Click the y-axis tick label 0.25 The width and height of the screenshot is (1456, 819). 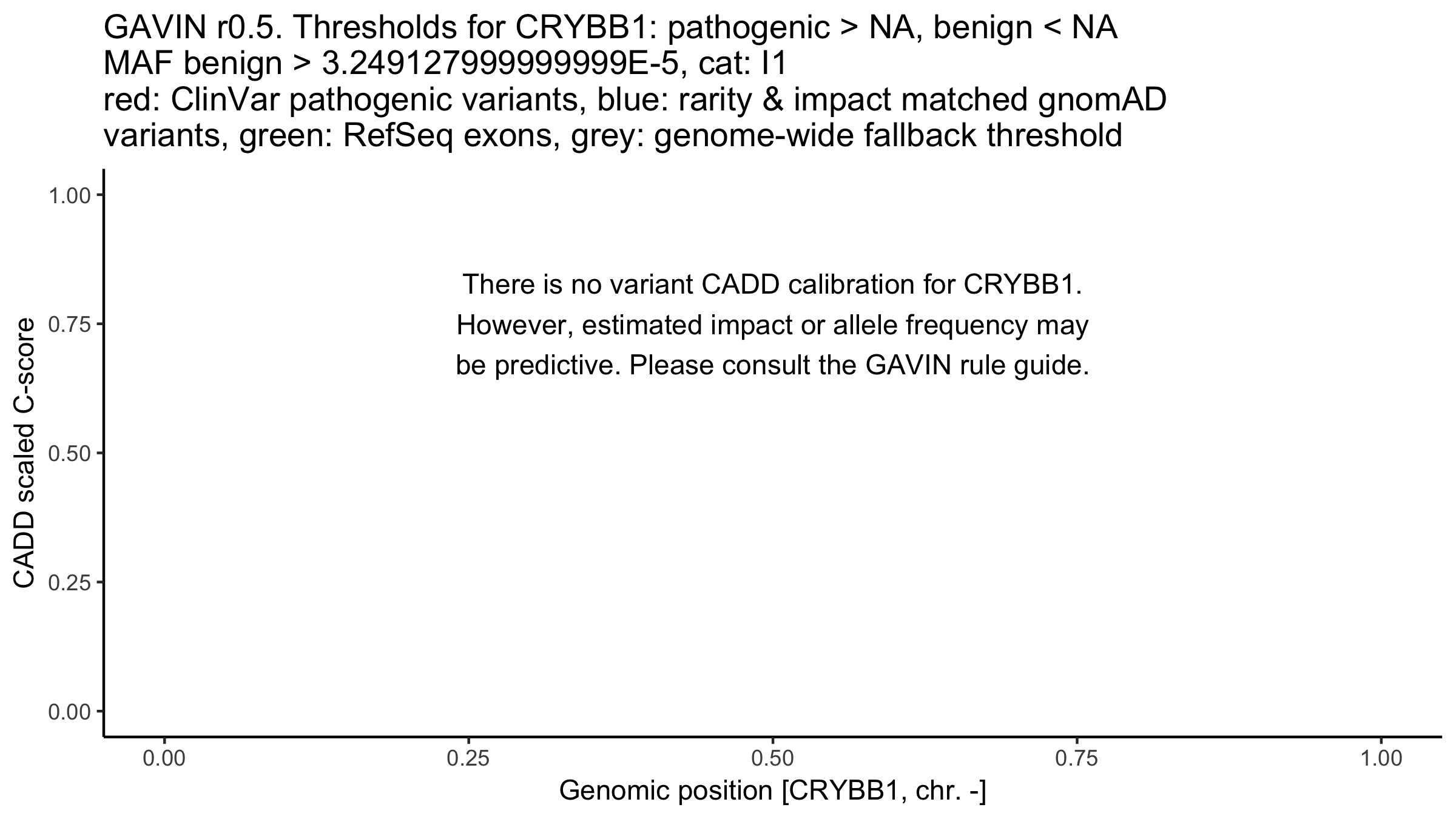click(x=69, y=582)
